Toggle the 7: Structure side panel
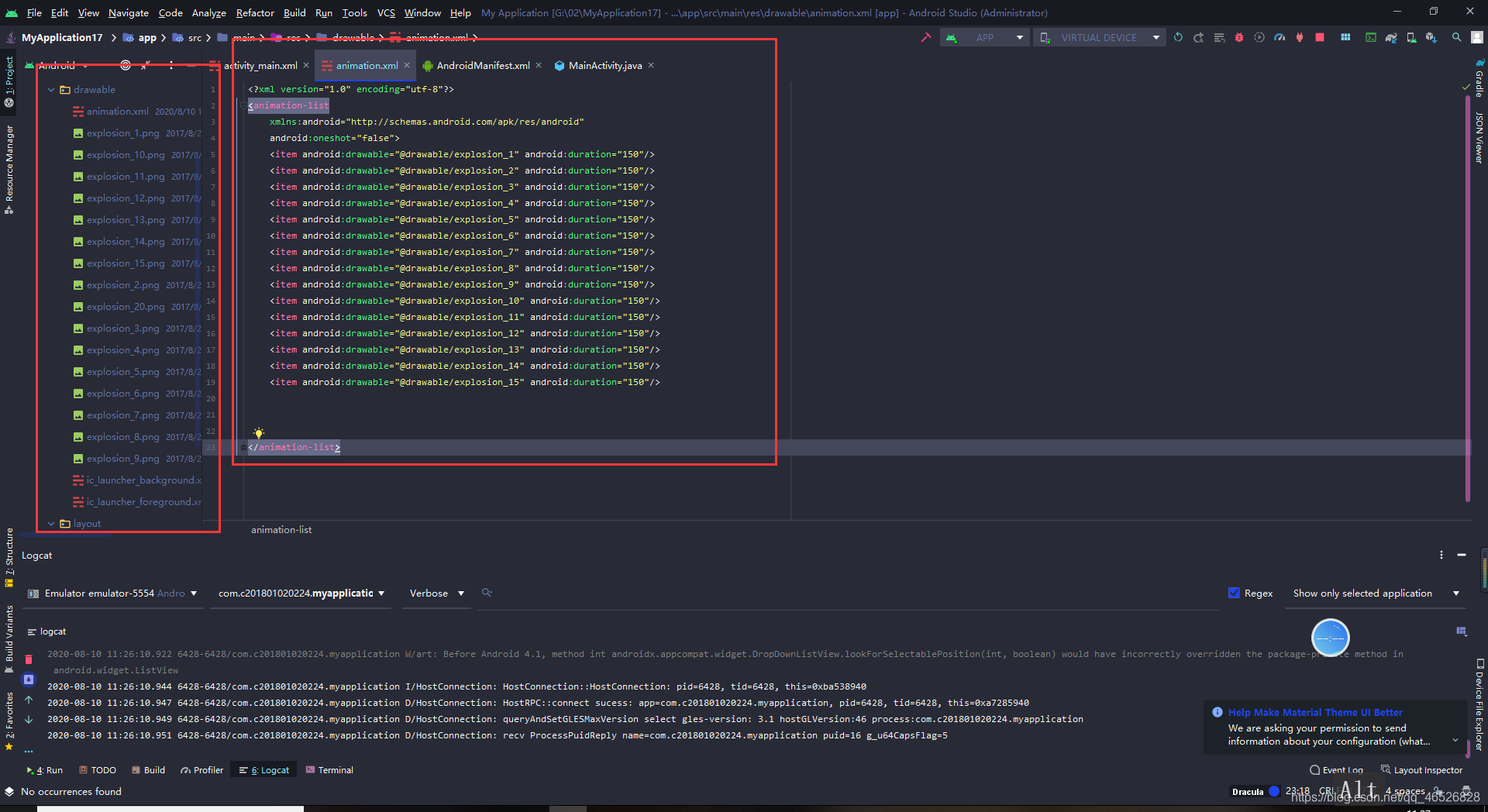The width and height of the screenshot is (1488, 812). (9, 556)
